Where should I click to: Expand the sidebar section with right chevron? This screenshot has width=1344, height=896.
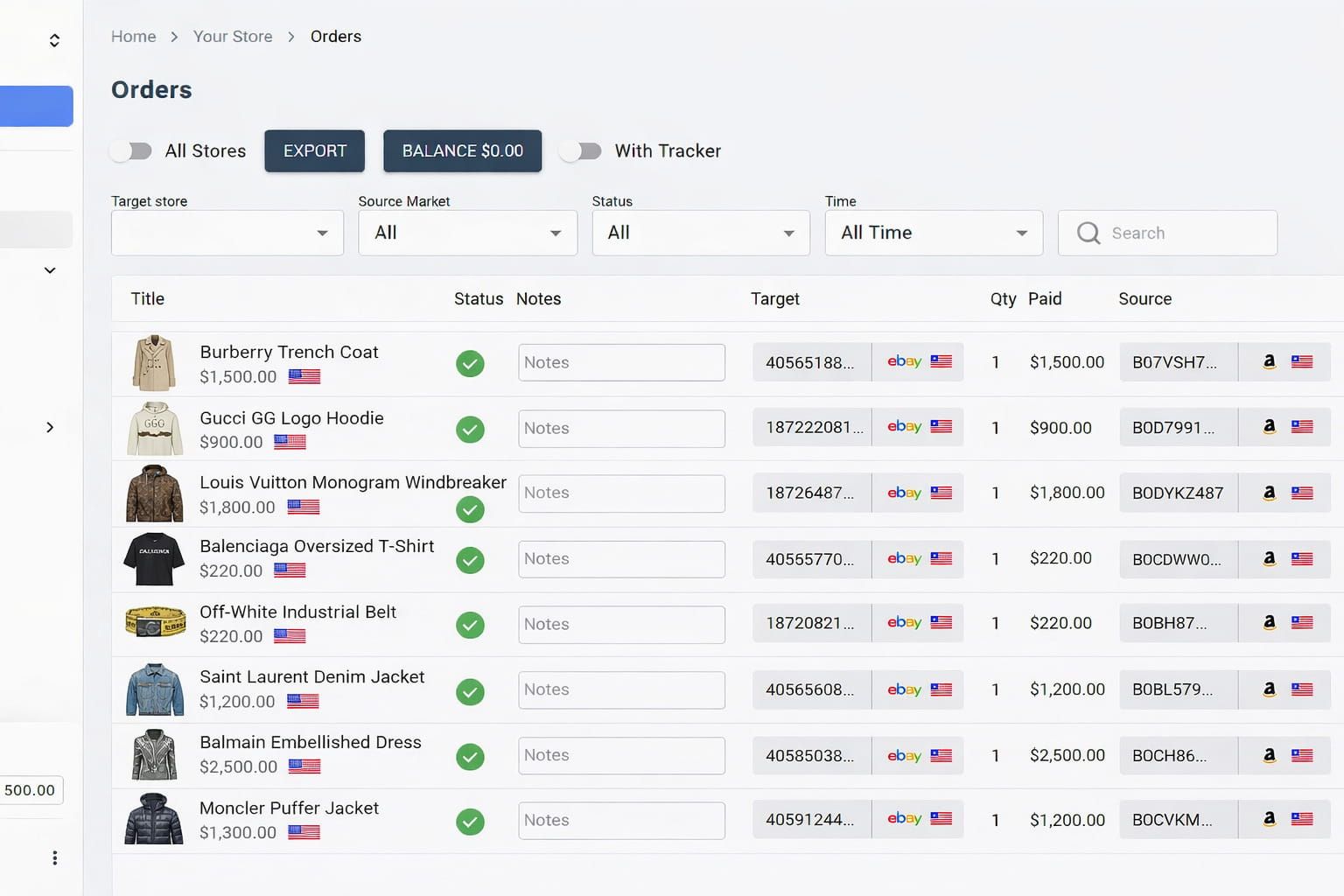tap(50, 427)
